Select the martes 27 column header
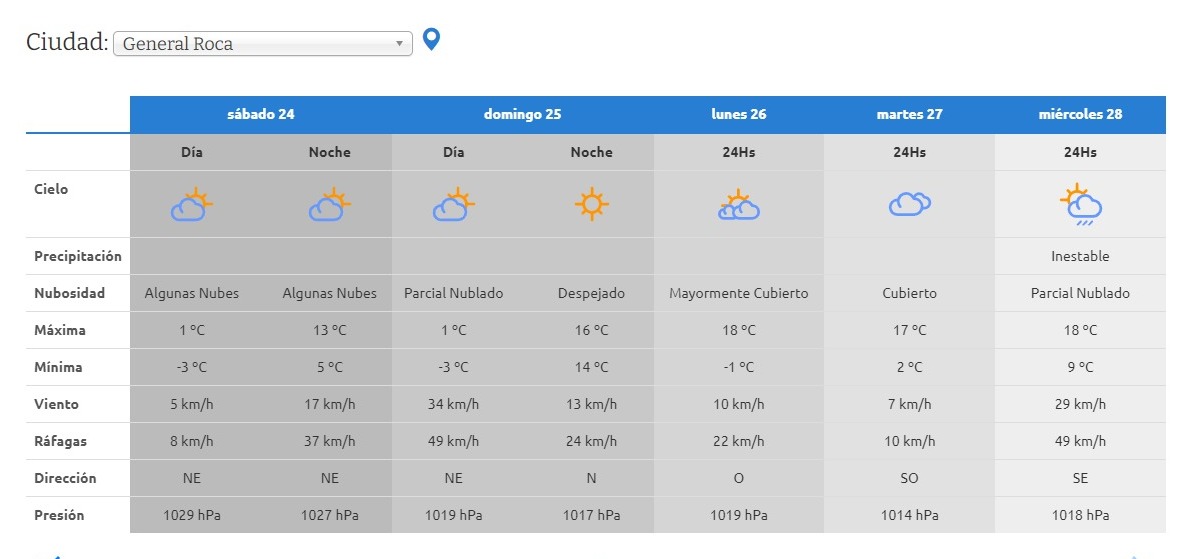 [x=909, y=114]
